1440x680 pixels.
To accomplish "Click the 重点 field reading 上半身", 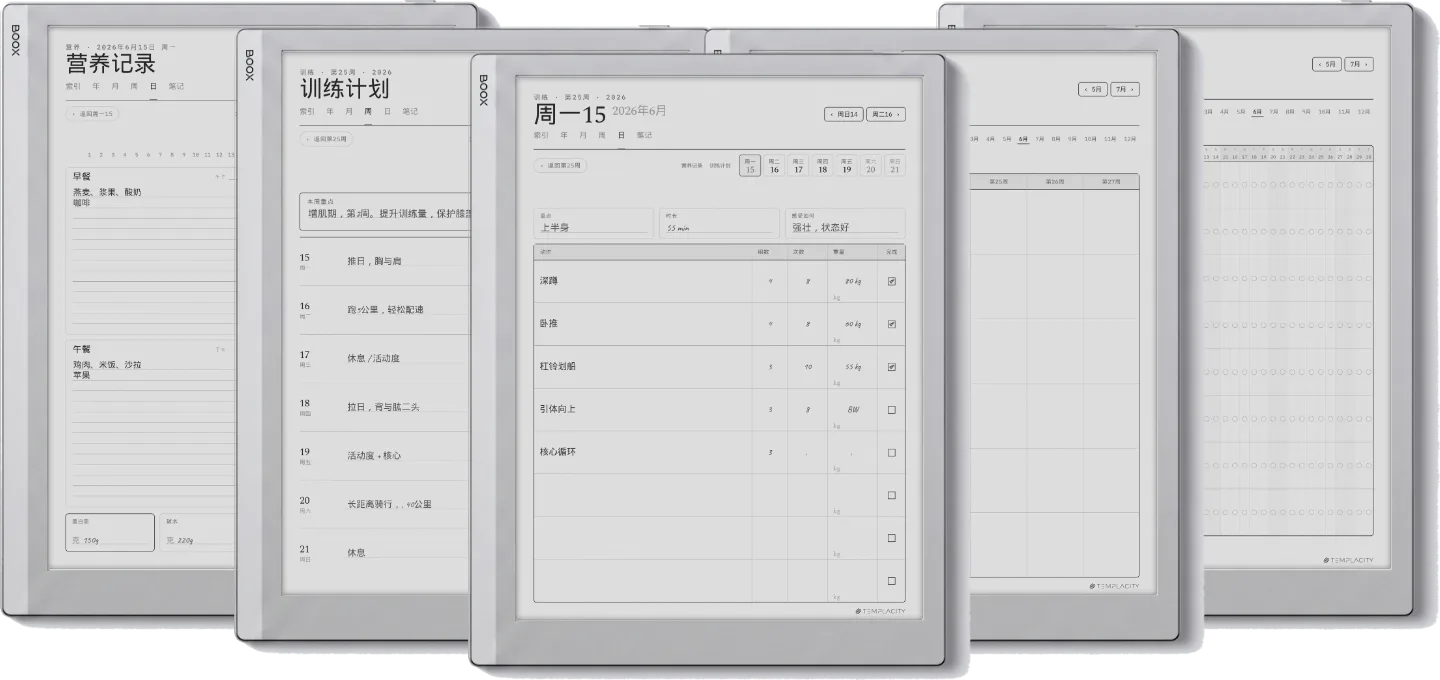I will pyautogui.click(x=594, y=222).
